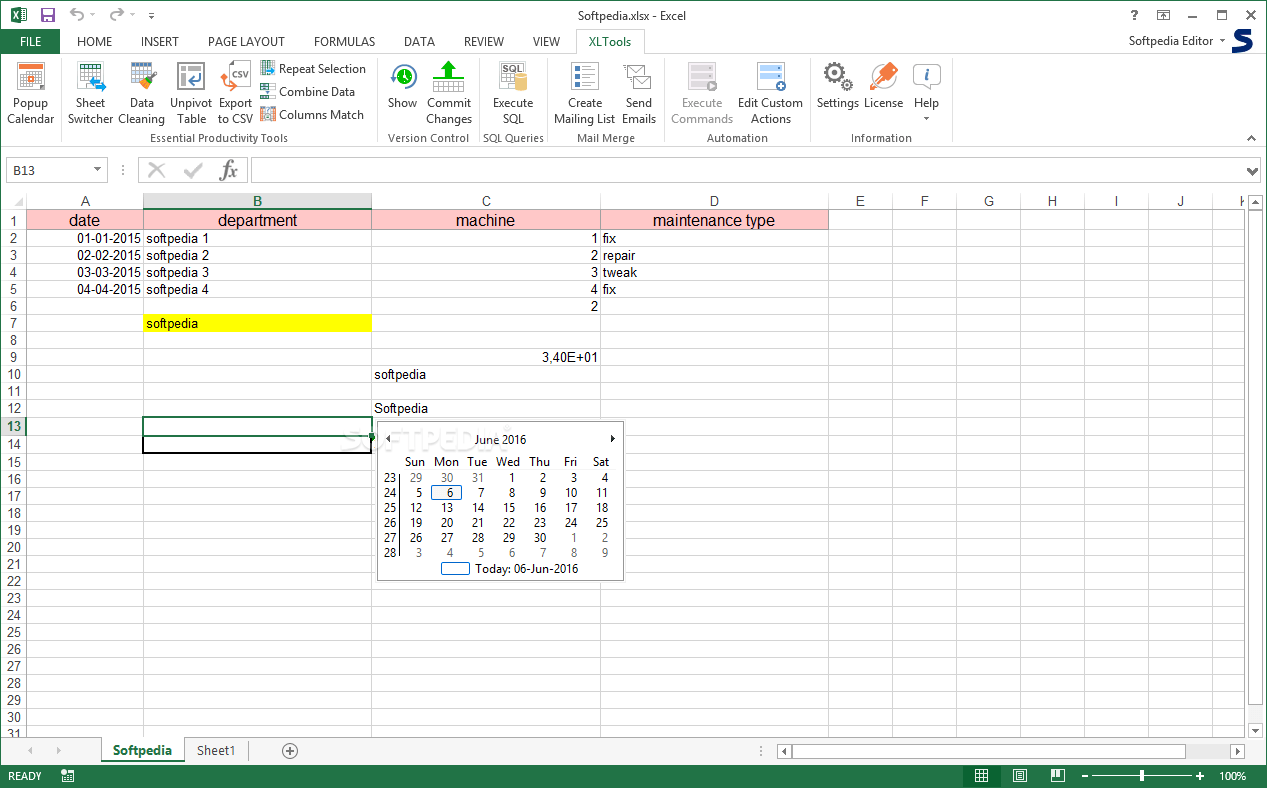Viewport: 1267px width, 788px height.
Task: Click into the formula bar input
Action: click(x=746, y=170)
